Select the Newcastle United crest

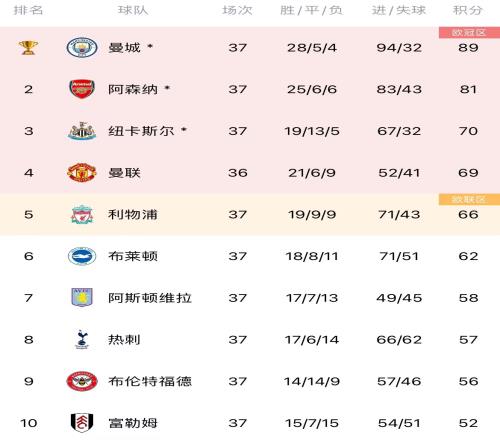tap(82, 131)
